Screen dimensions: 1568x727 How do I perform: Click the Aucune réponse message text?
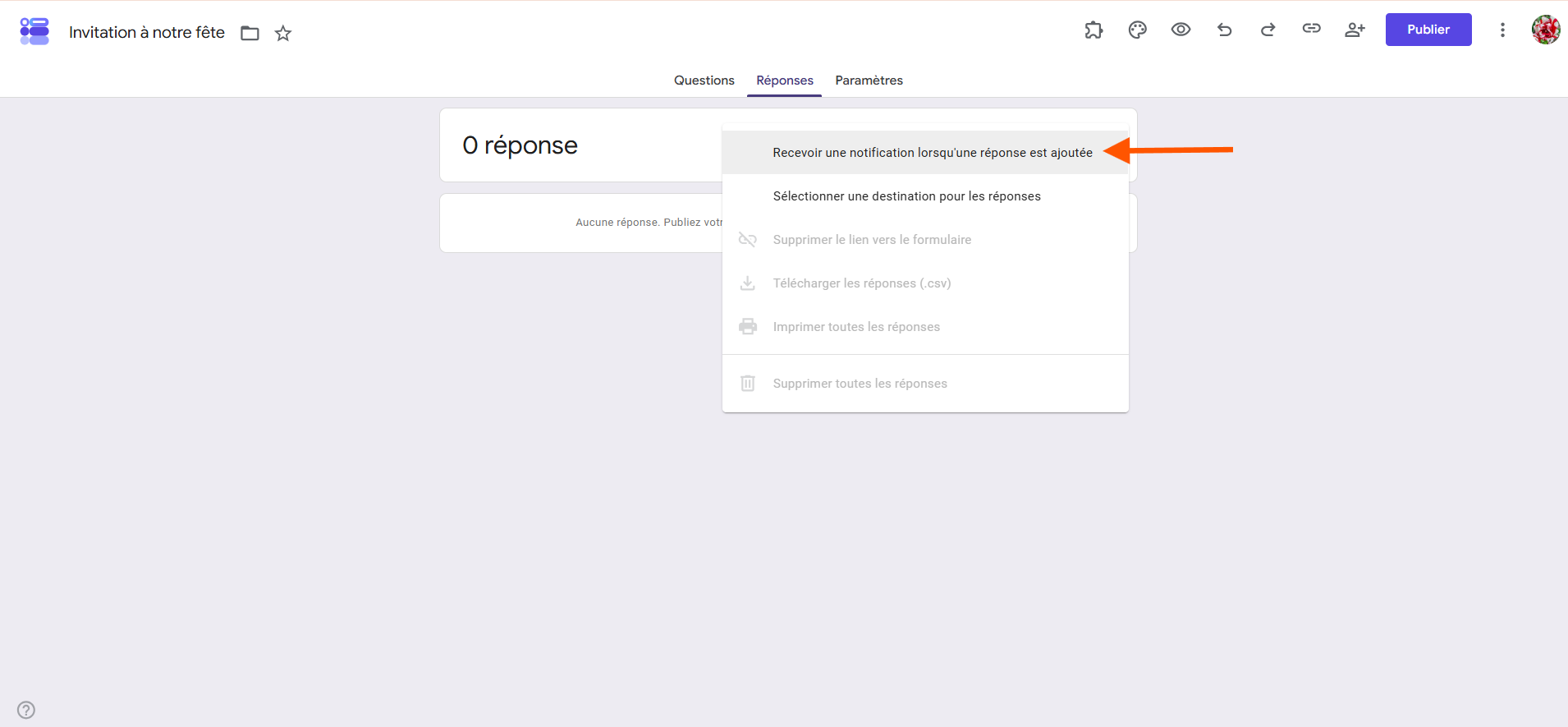649,223
